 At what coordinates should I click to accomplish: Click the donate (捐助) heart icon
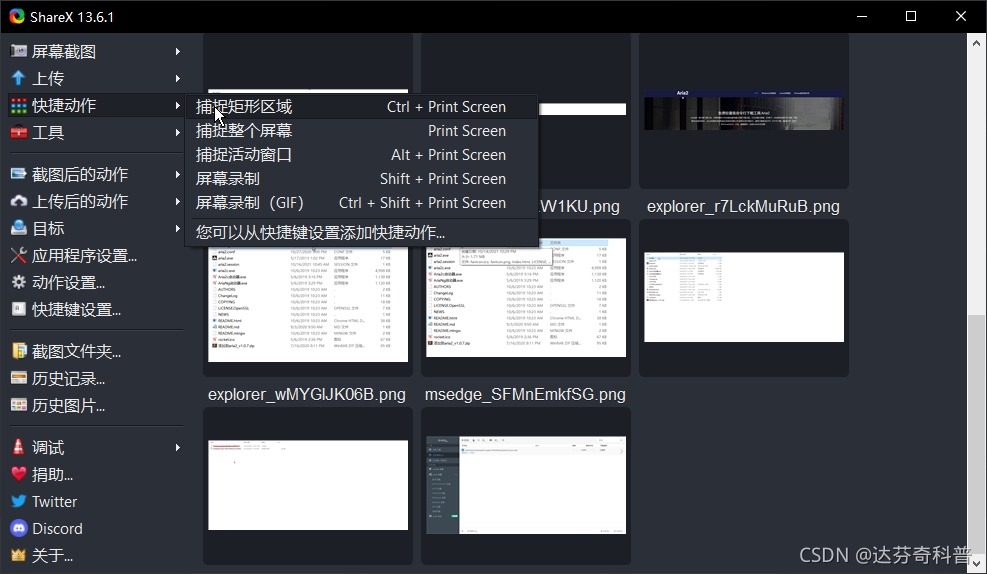[19, 474]
